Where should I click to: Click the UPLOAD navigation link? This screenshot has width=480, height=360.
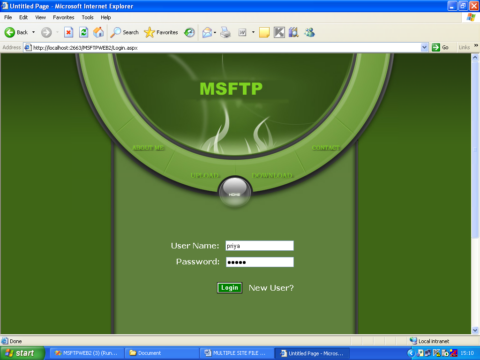[x=205, y=175]
